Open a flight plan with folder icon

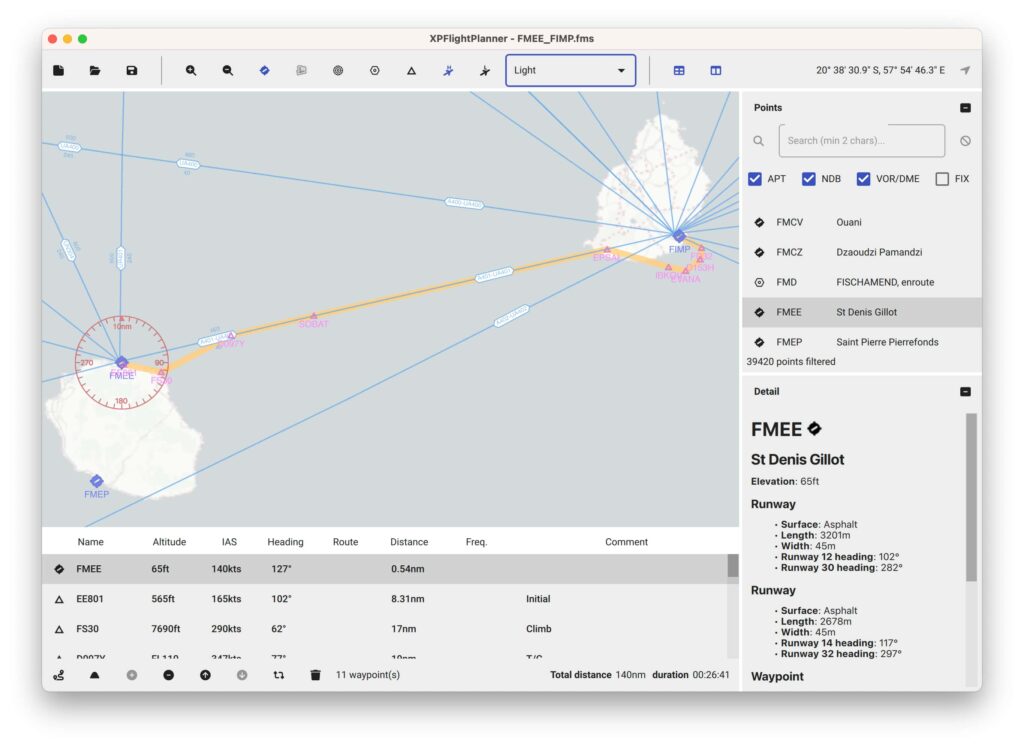coord(95,71)
